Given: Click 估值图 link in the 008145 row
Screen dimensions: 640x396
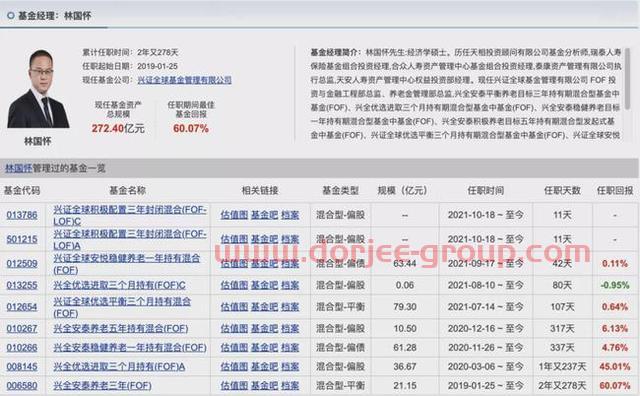Looking at the screenshot, I should coord(234,367).
